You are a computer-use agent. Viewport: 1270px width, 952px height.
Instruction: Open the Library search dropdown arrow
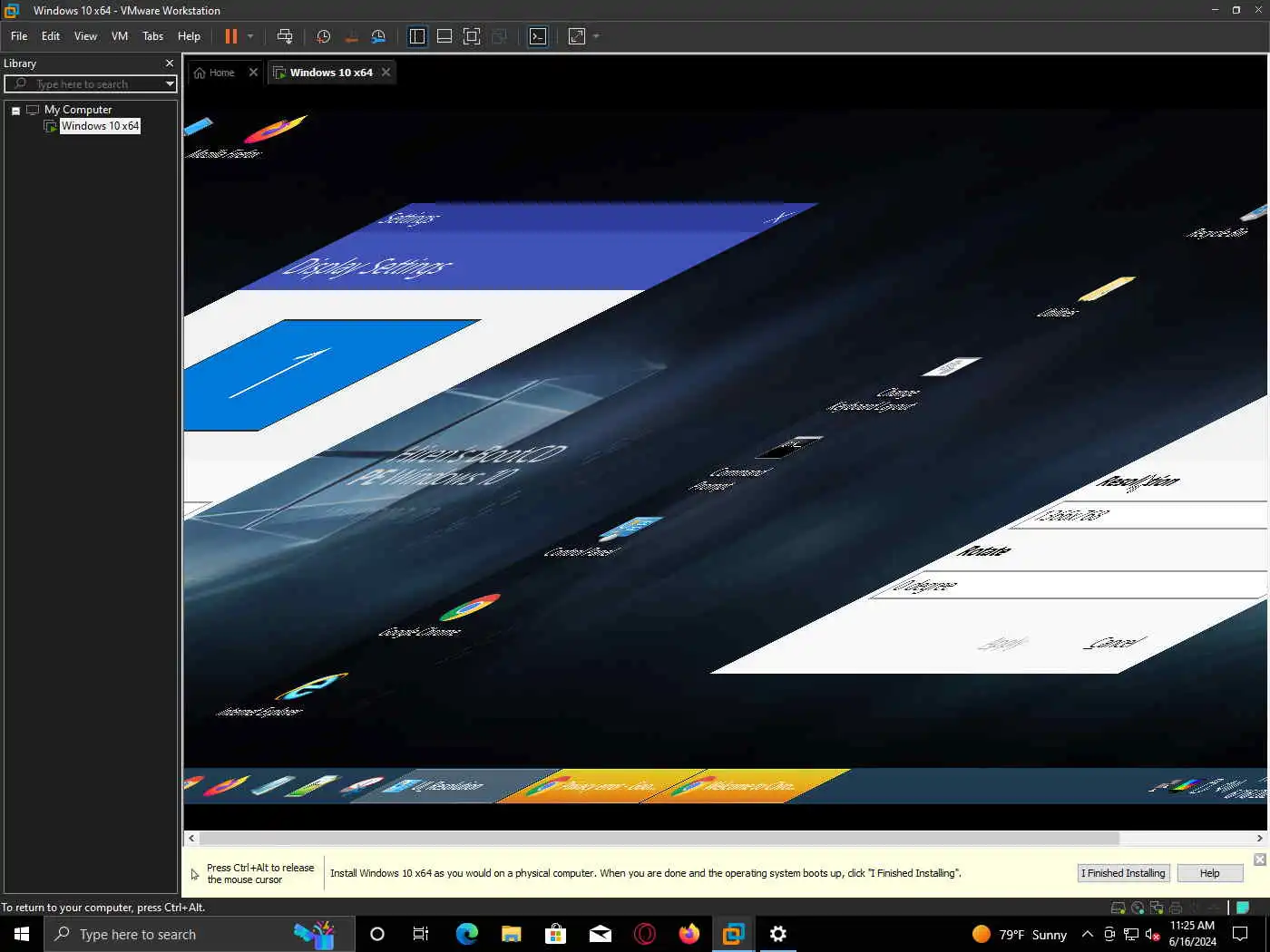click(x=170, y=83)
